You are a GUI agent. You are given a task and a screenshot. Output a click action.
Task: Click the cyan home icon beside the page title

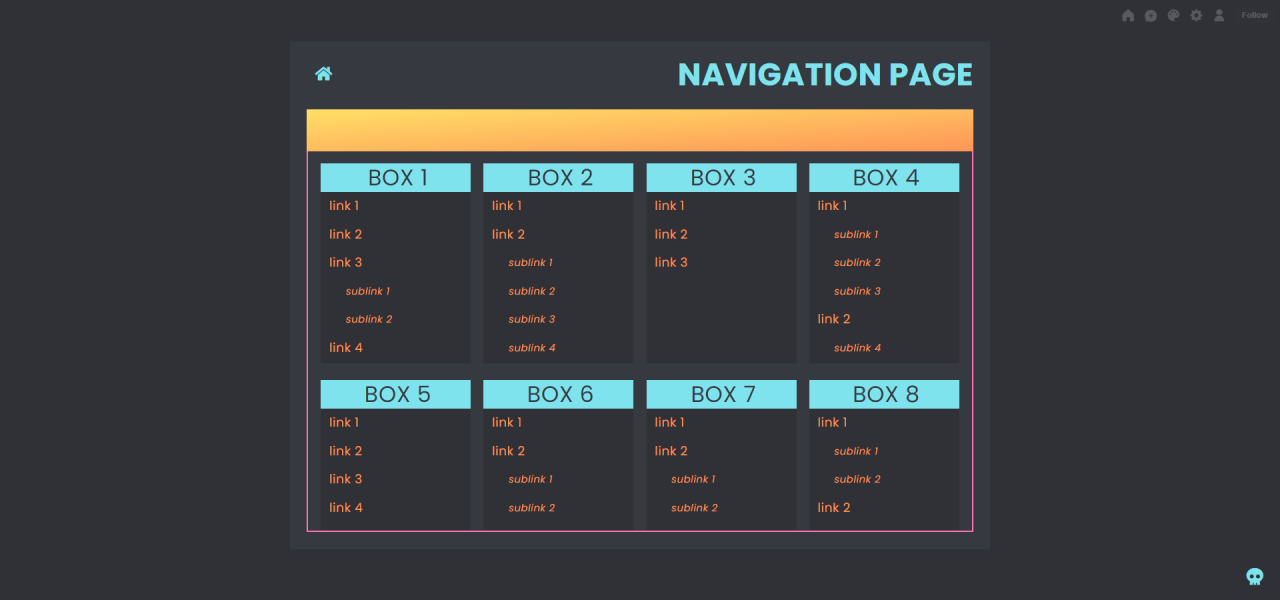pyautogui.click(x=323, y=74)
